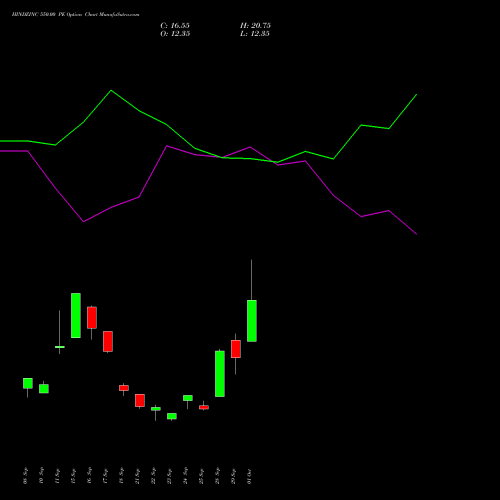500x500 pixels.
Task: Click the 28 Sep date label
Action: 218,476
